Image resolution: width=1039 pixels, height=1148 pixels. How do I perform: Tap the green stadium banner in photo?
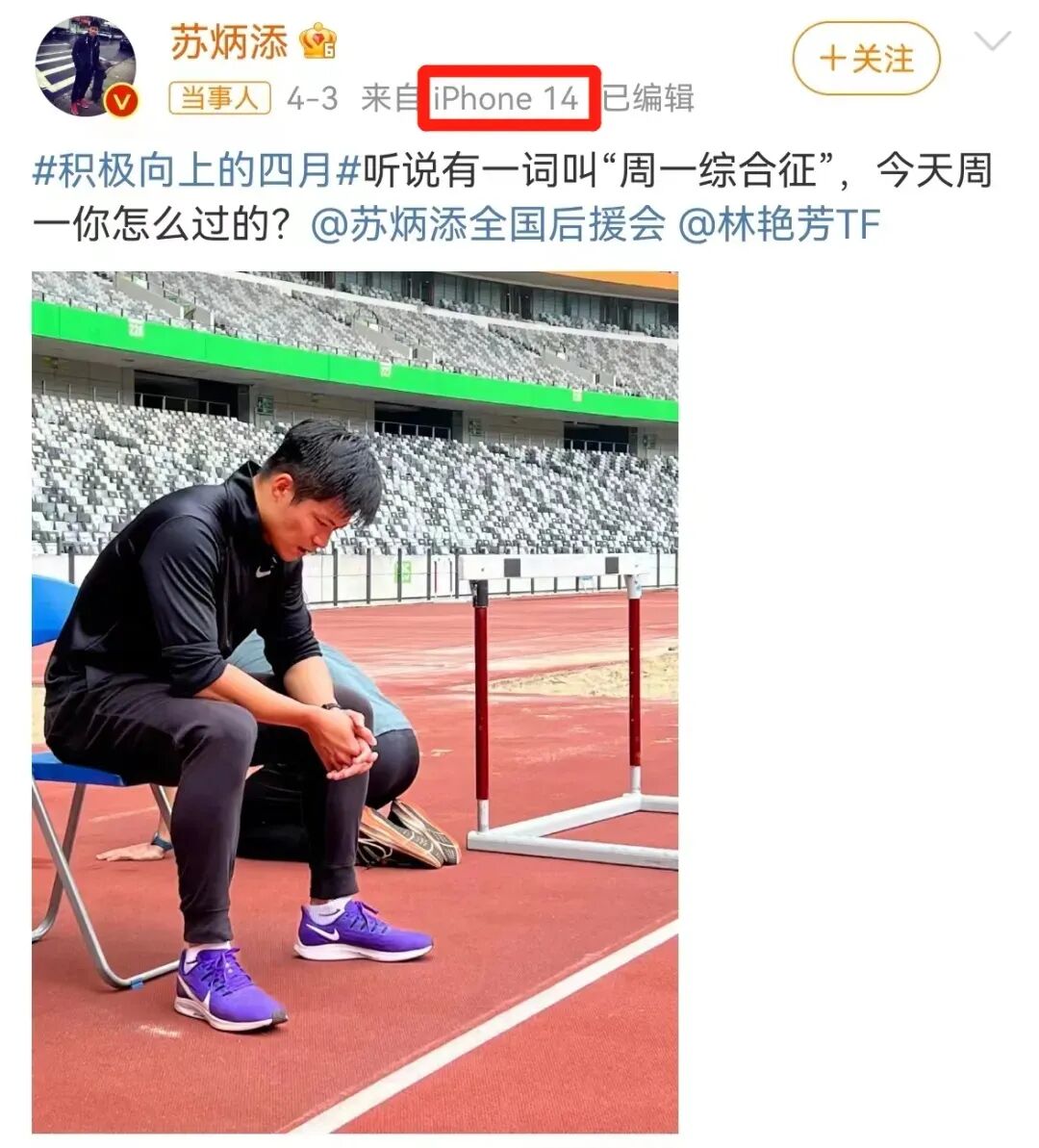(355, 363)
